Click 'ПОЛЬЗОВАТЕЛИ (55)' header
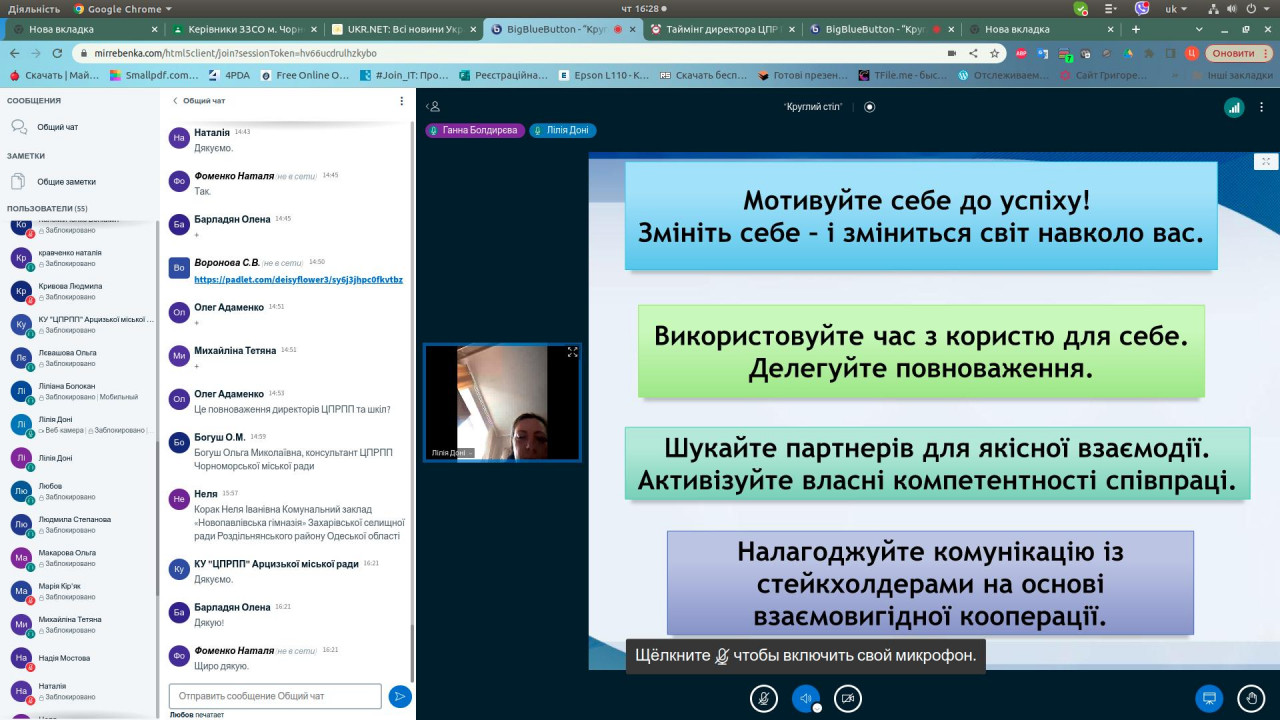 47,209
